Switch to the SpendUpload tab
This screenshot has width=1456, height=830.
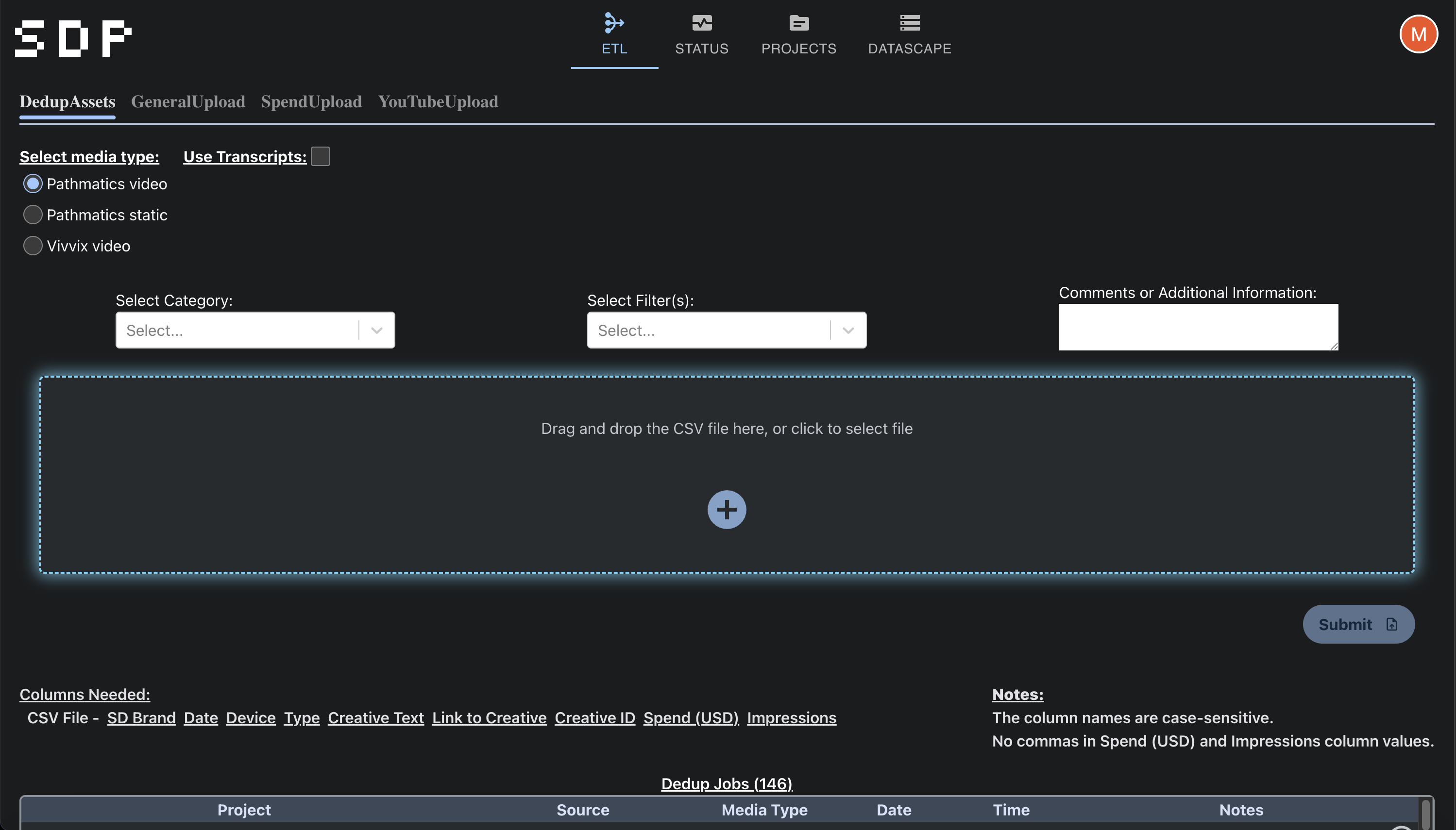tap(311, 101)
